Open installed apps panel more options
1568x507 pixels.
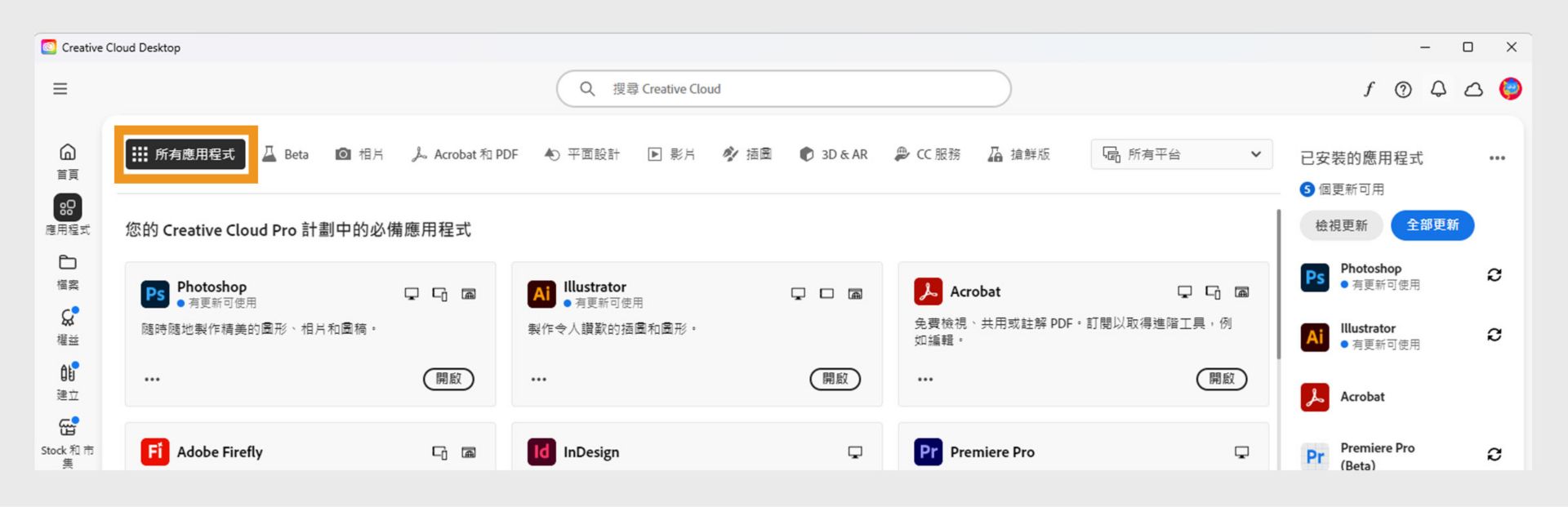[x=1497, y=158]
